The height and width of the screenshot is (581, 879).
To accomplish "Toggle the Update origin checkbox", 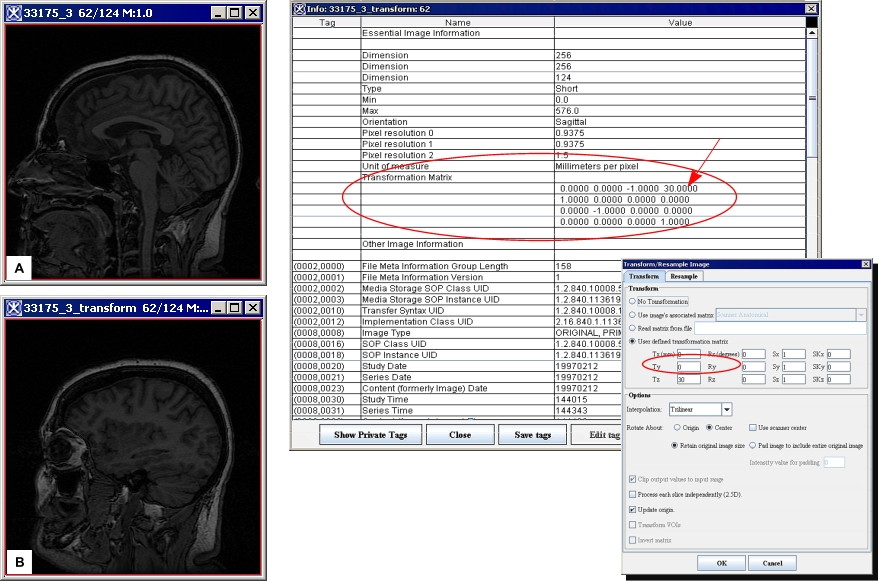I will pyautogui.click(x=632, y=510).
